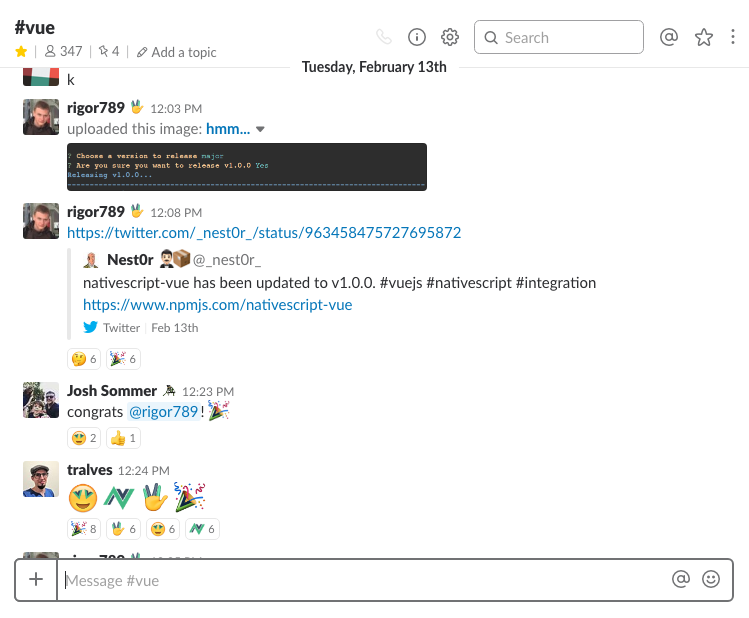Open the uploaded terminal screenshot thumbnail

[x=247, y=167]
